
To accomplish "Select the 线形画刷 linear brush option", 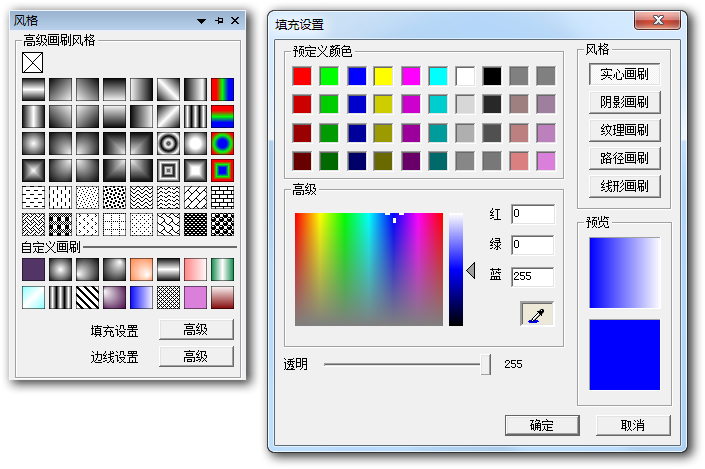I will click(x=624, y=186).
